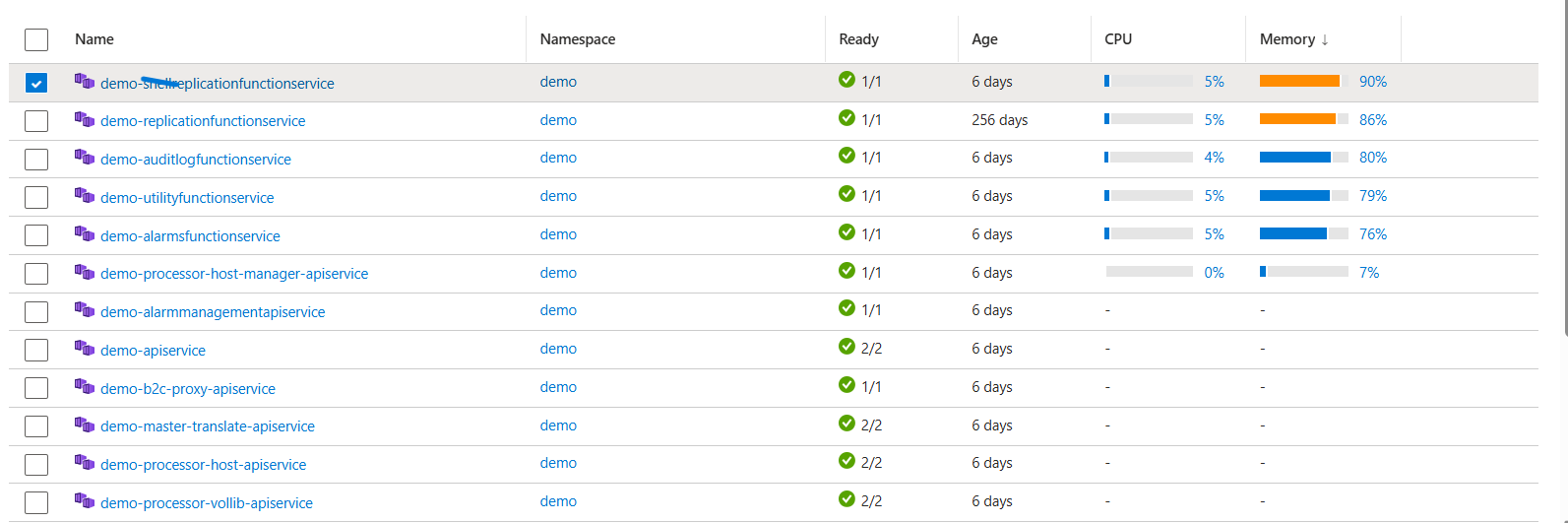Sort by the Ready column header

859,39
